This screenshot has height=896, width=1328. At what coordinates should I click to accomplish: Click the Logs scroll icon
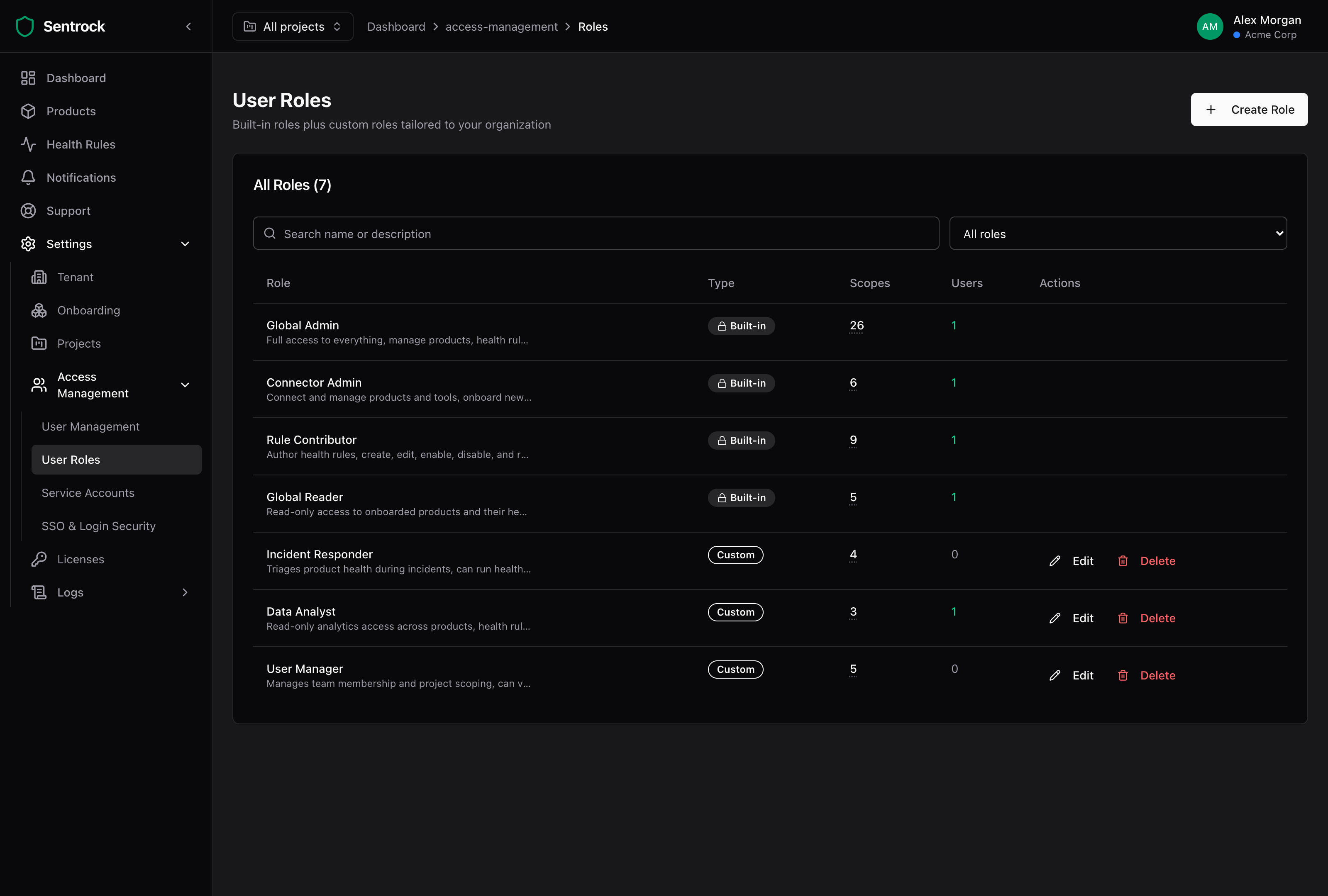coord(39,592)
